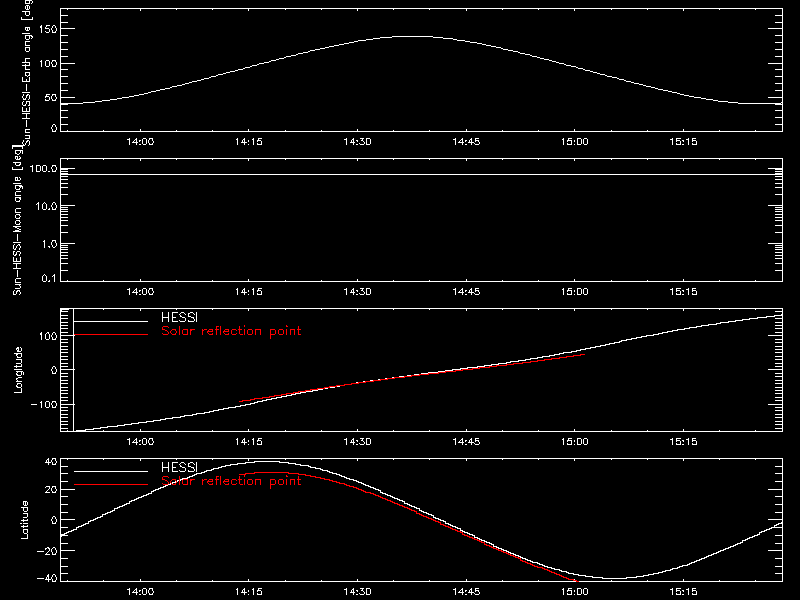Viewport: 800px width, 600px height.
Task: Click the Sun-HESSI-Earth angle axis label
Action: coord(27,73)
